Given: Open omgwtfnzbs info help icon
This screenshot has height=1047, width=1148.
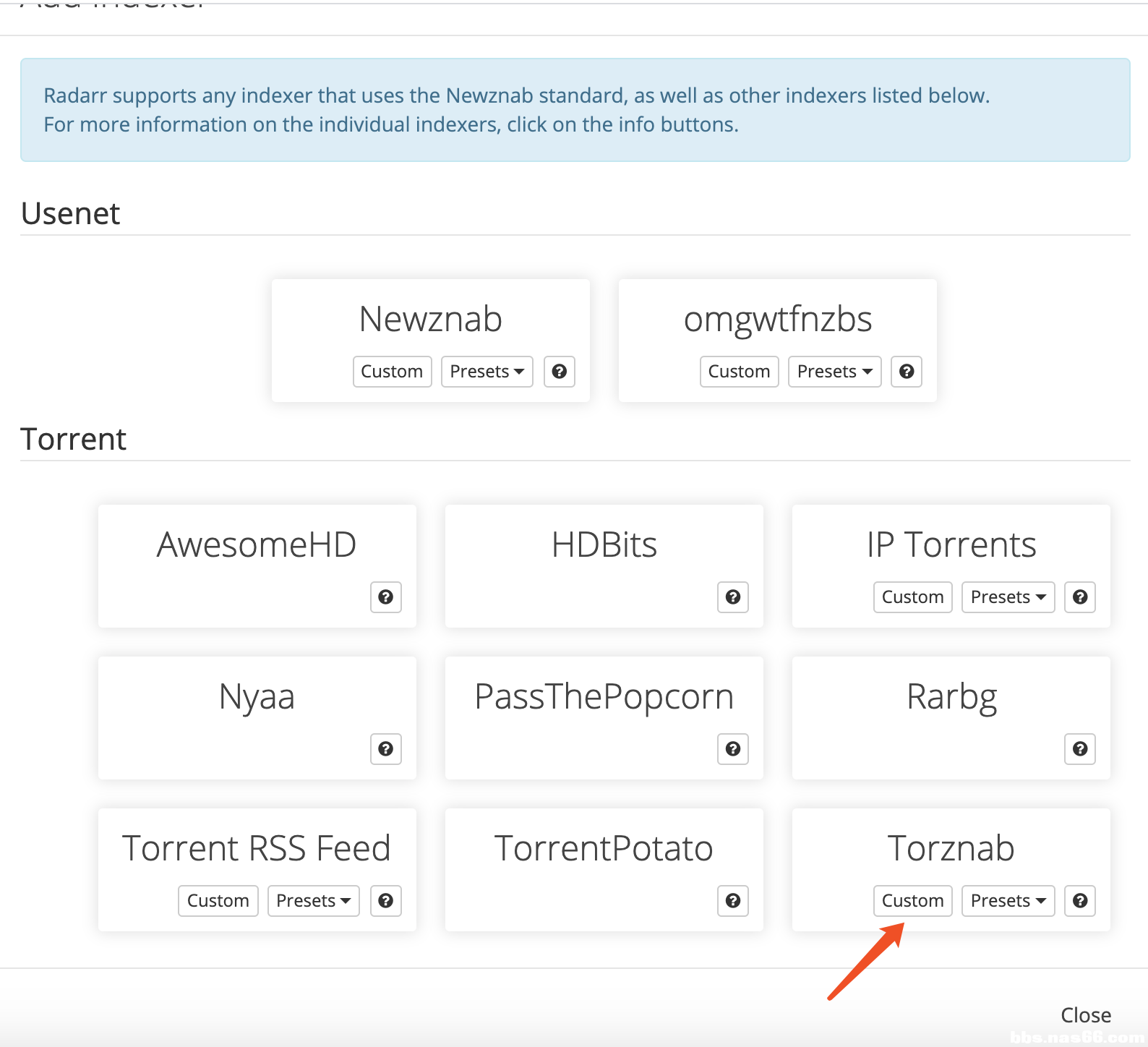Looking at the screenshot, I should pyautogui.click(x=907, y=372).
